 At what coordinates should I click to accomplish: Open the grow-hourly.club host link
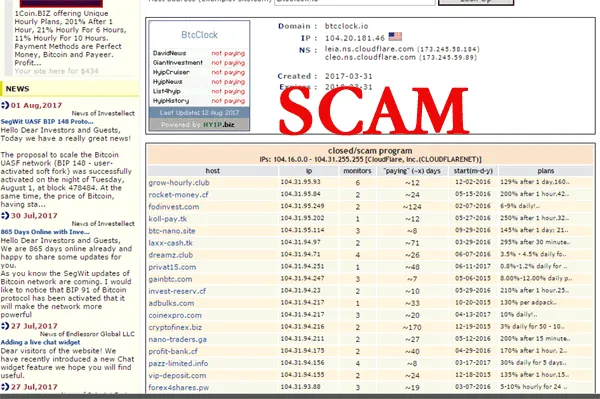click(x=179, y=183)
